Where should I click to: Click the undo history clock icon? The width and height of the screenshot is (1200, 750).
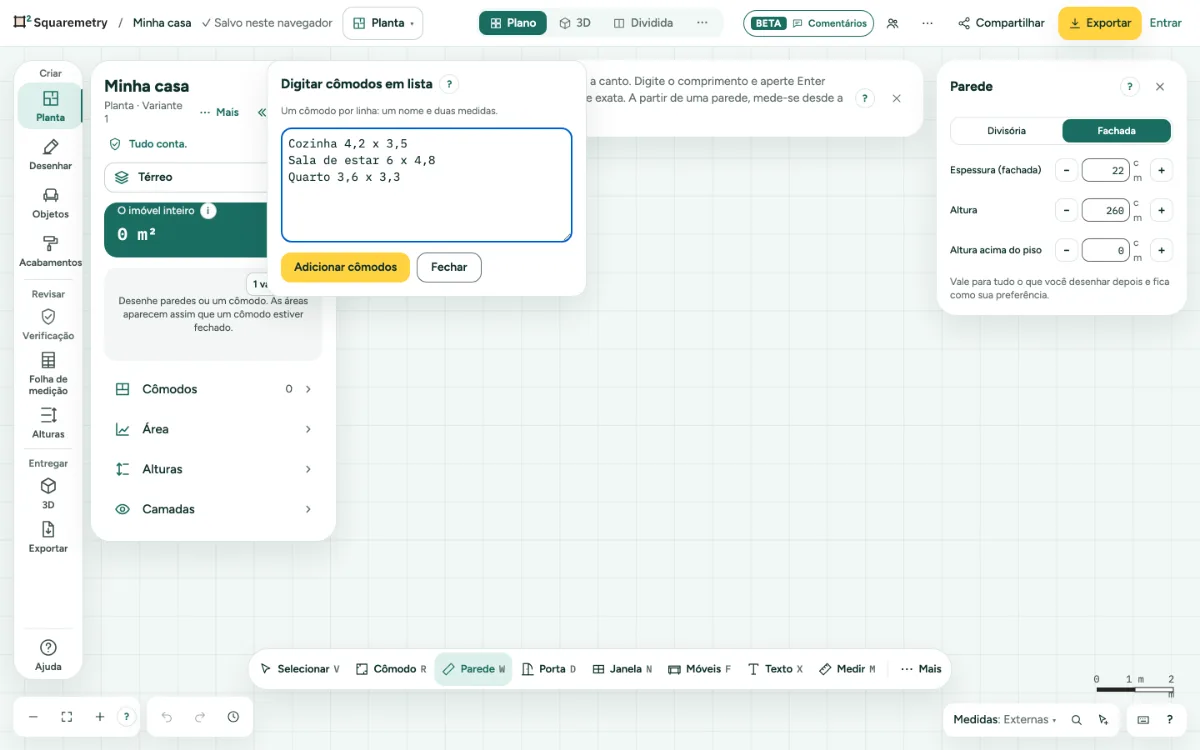click(x=233, y=717)
